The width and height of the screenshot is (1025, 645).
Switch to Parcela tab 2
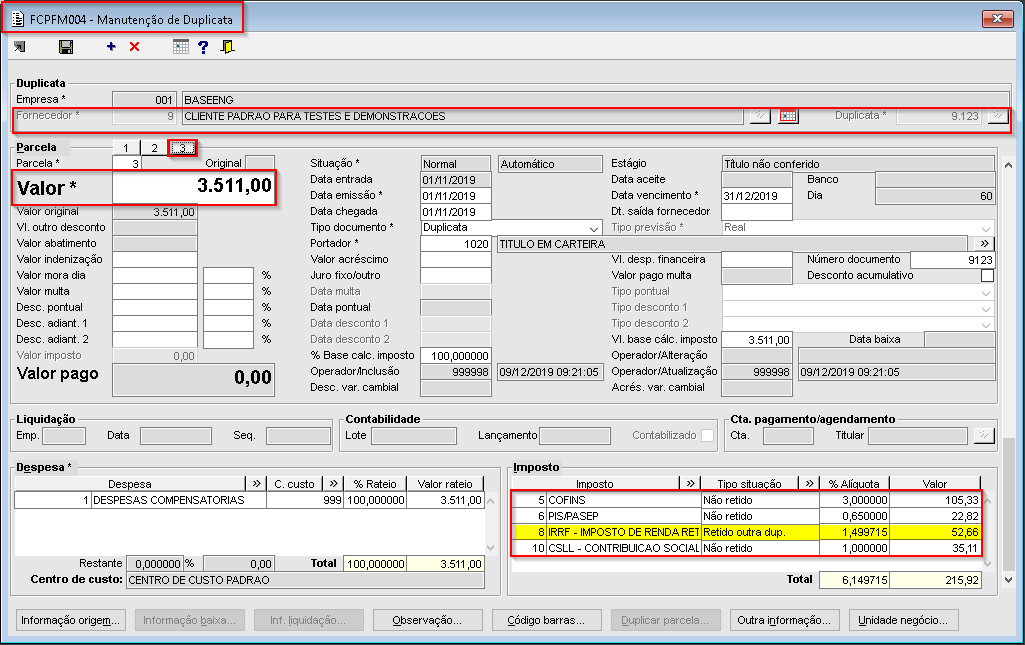pyautogui.click(x=154, y=148)
